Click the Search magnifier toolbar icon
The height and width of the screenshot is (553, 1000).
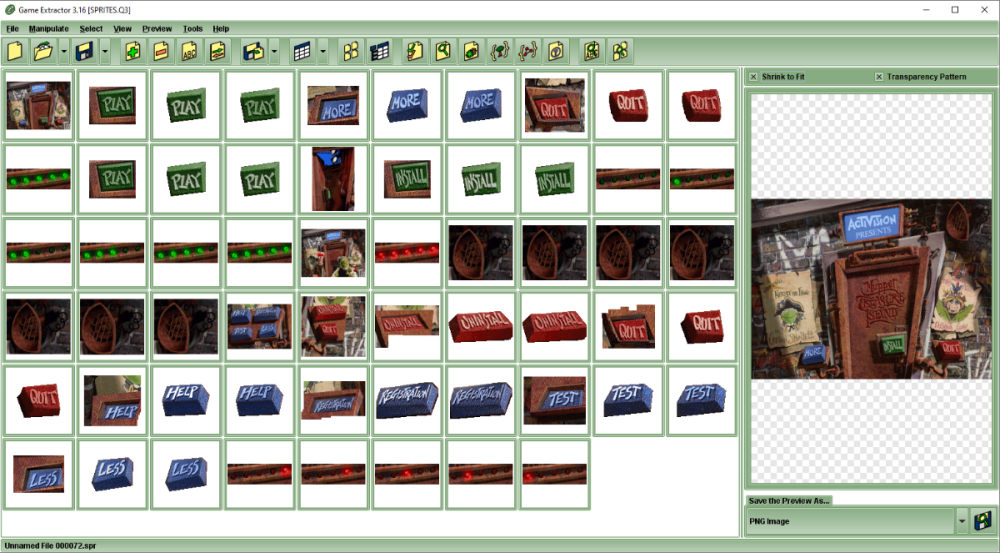443,51
